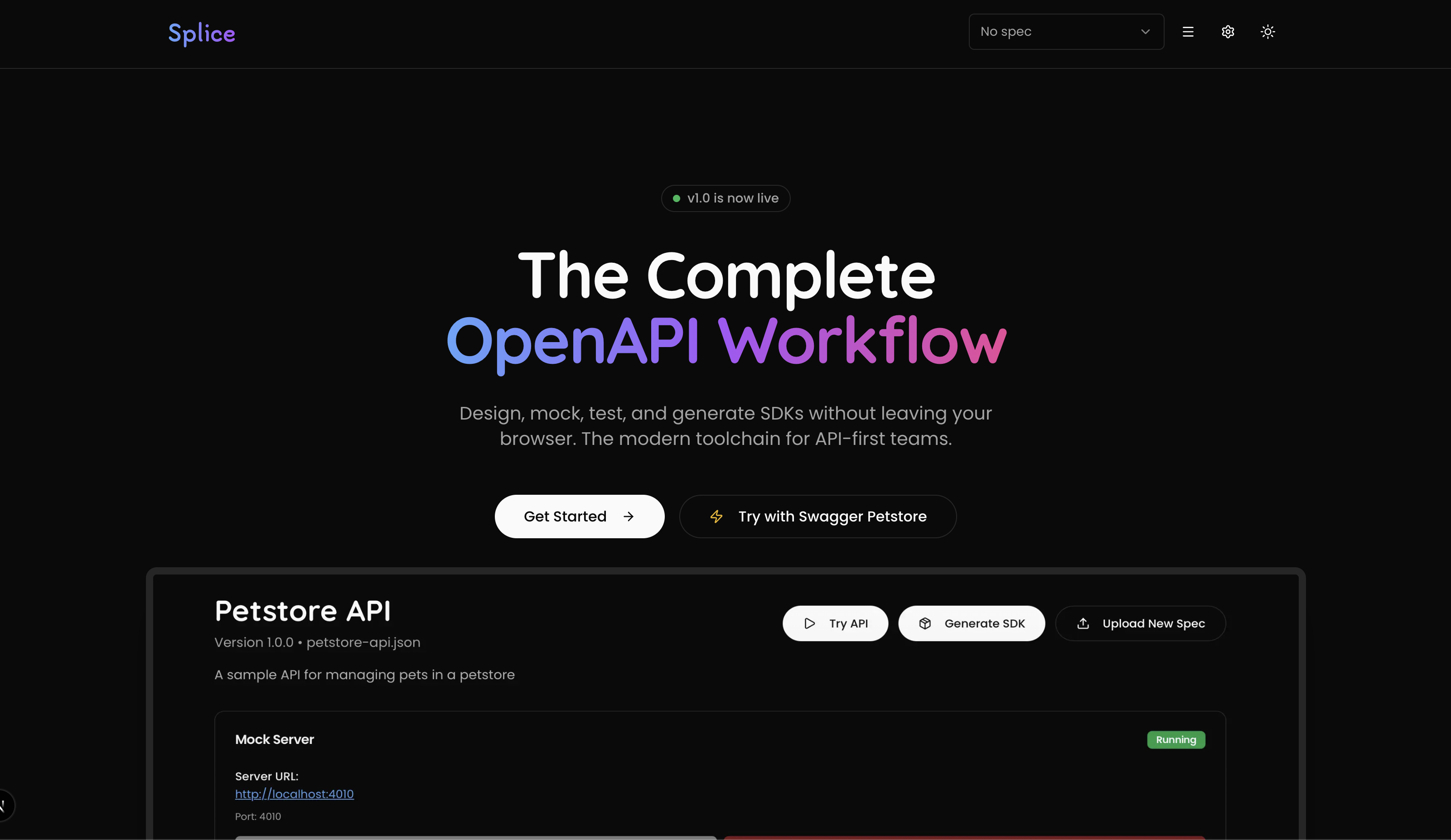The height and width of the screenshot is (840, 1451).
Task: Click the Next.js dev tools indicator
Action: 4,805
